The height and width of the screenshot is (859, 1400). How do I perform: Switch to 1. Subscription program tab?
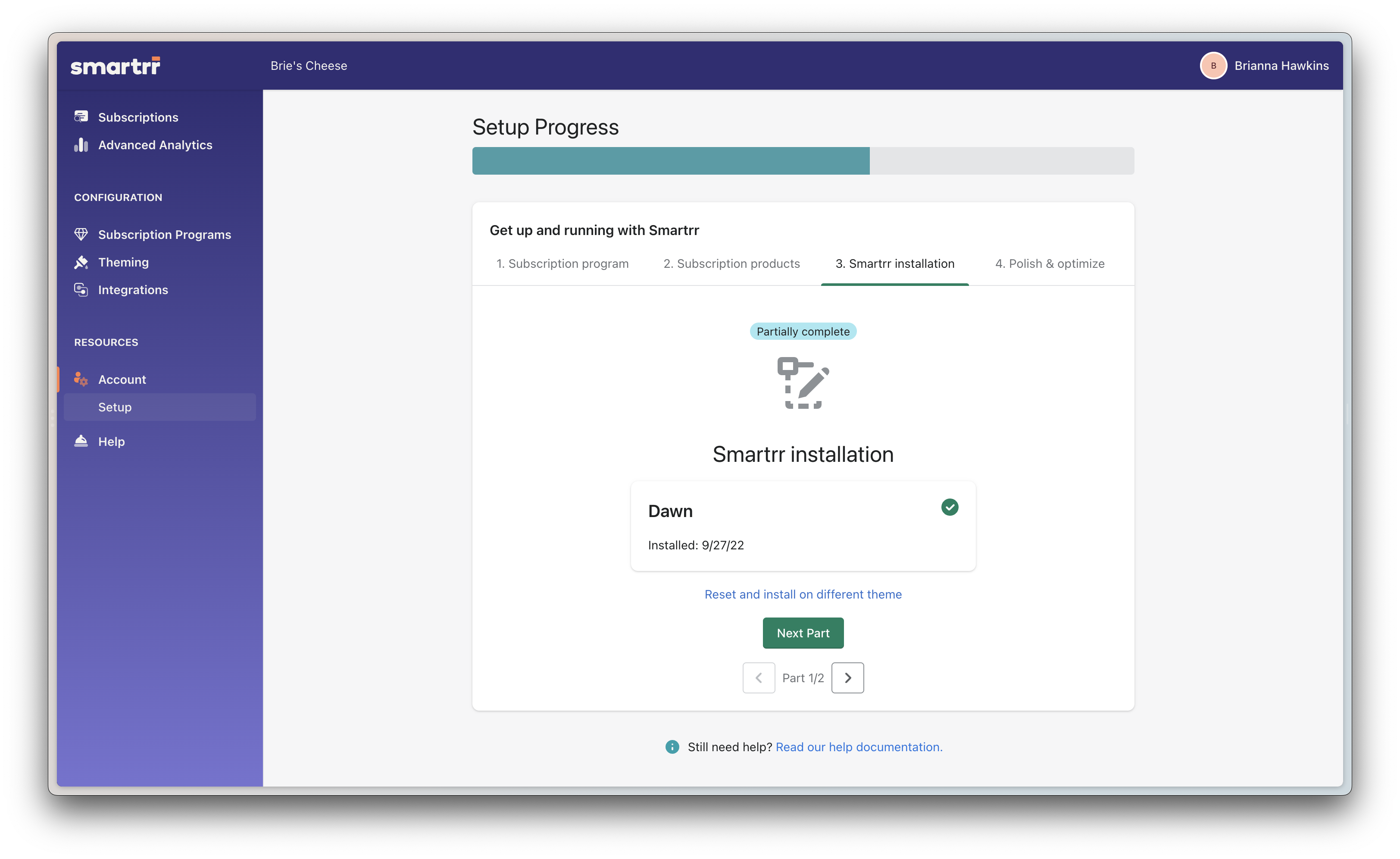pos(562,263)
